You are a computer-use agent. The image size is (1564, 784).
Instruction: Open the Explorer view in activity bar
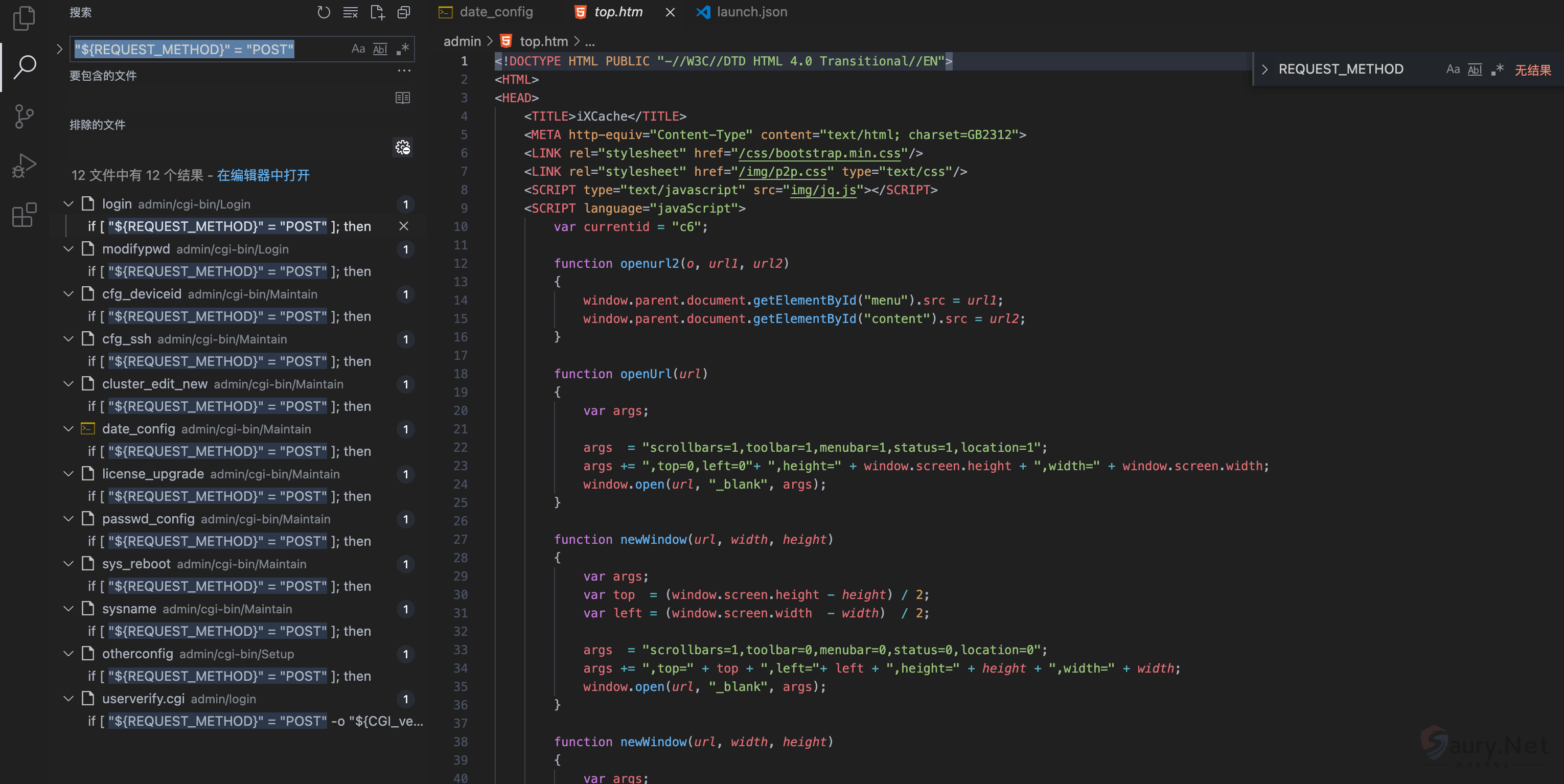click(x=25, y=18)
